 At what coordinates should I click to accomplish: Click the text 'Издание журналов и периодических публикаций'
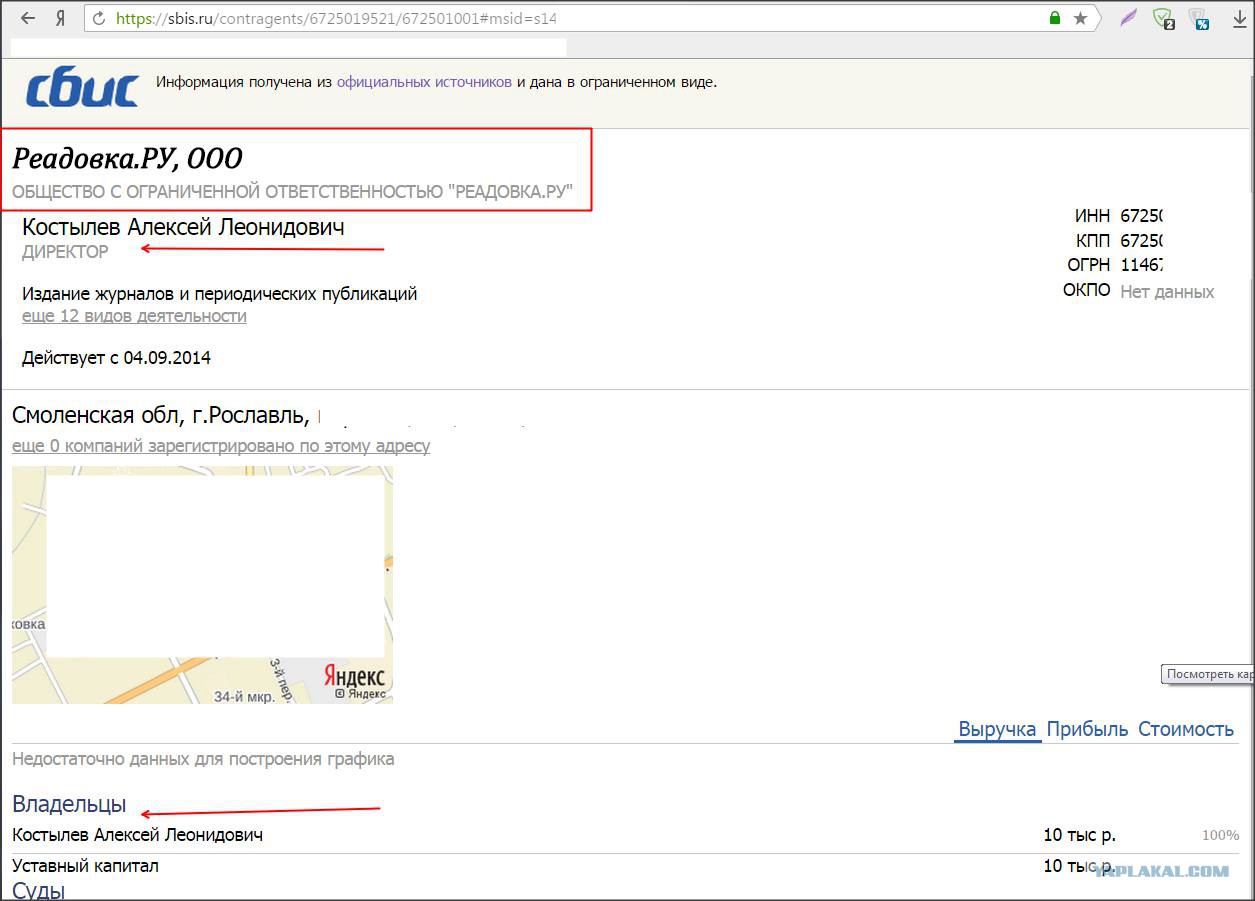pyautogui.click(x=219, y=294)
